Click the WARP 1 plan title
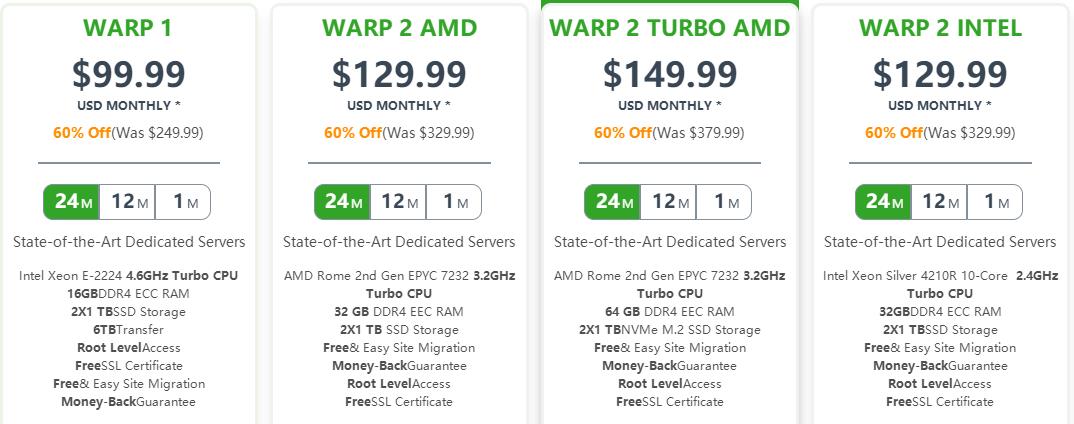The image size is (1074, 424). tap(129, 28)
